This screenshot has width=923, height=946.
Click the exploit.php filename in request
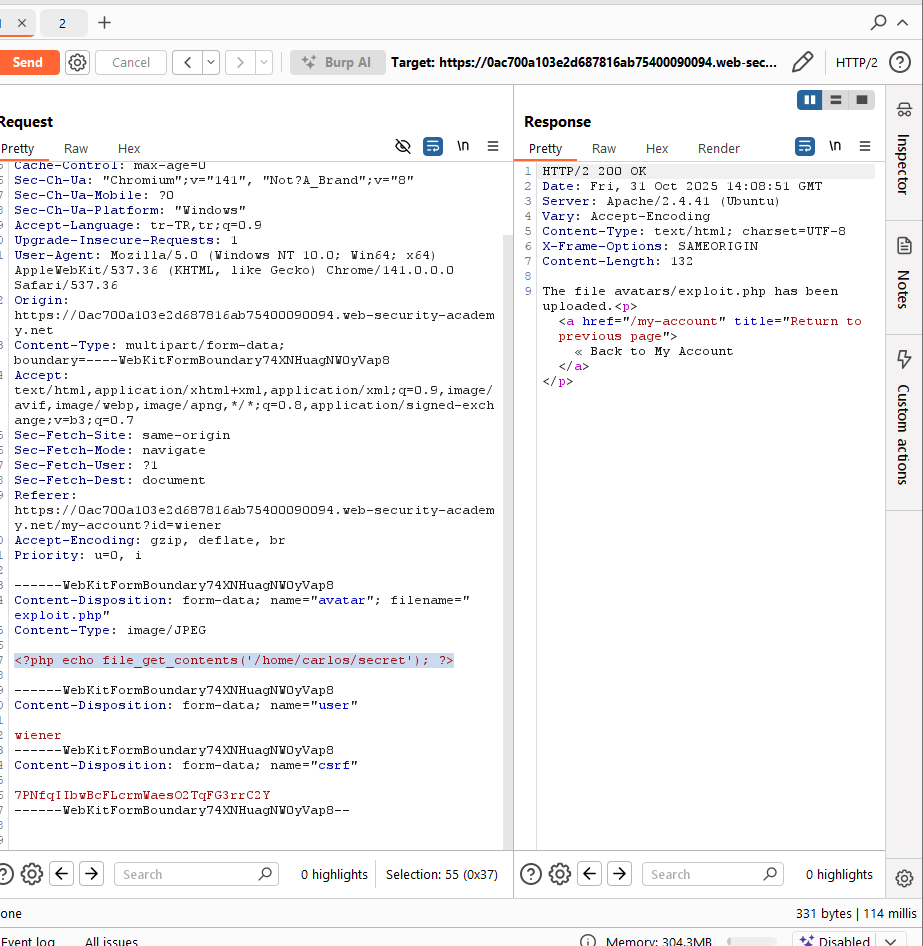click(58, 615)
